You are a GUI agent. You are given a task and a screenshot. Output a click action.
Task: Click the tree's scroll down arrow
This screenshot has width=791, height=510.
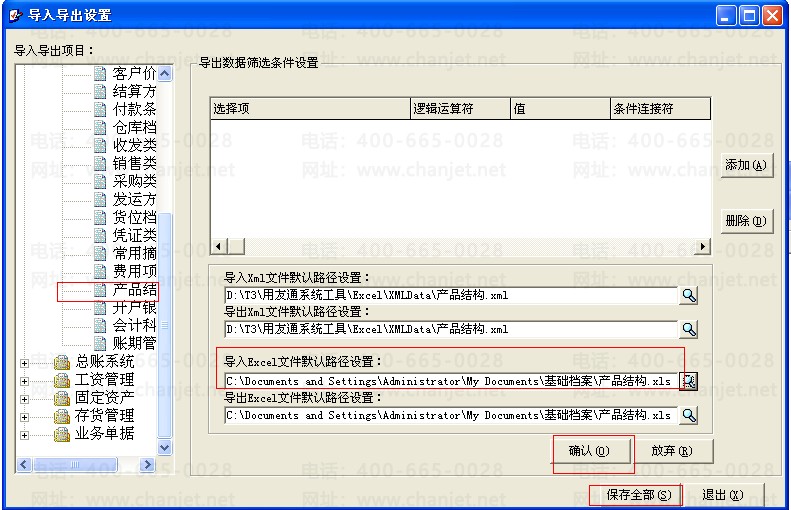coord(164,447)
